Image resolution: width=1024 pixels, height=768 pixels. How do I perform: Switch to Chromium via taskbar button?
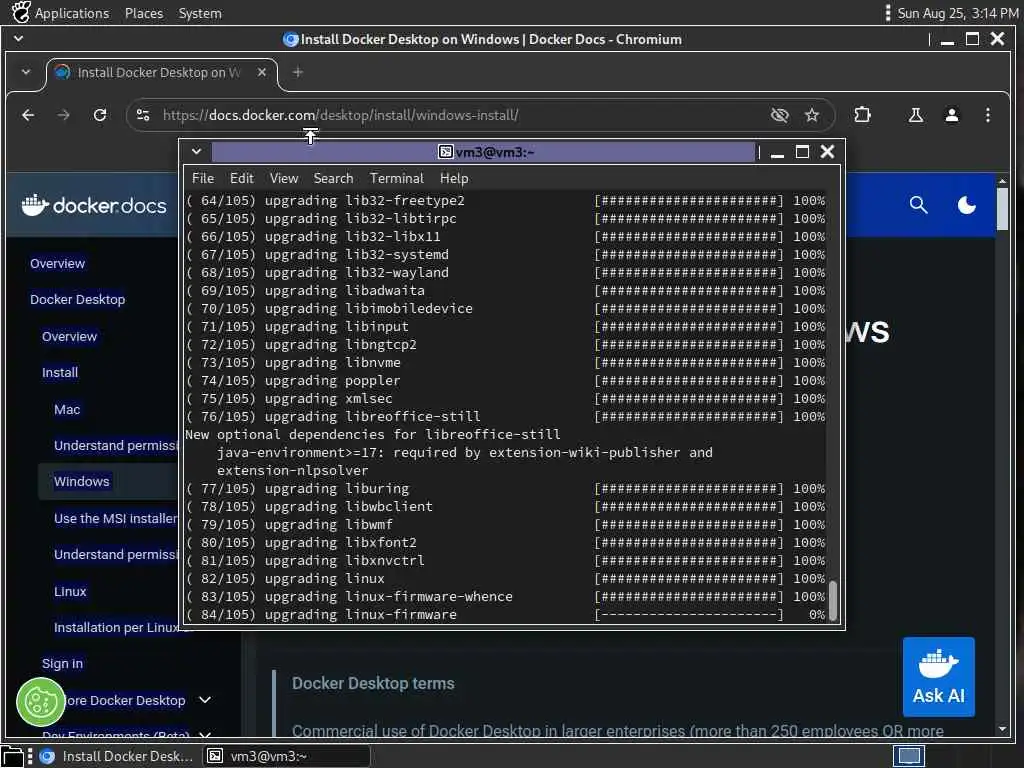point(117,756)
